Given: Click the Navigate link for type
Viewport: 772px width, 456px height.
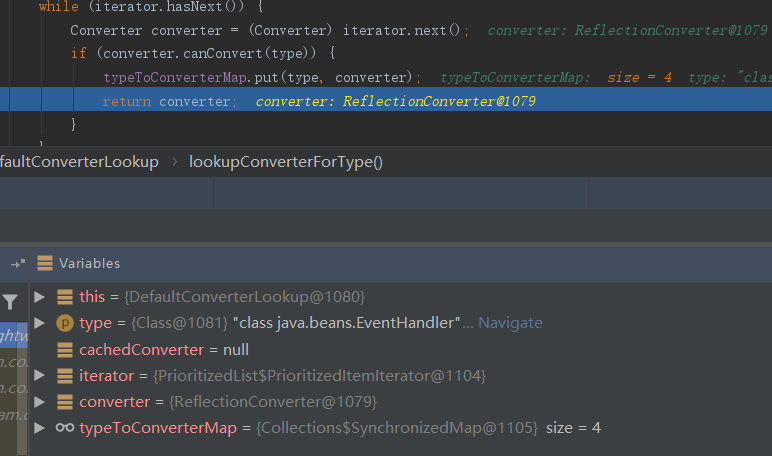Looking at the screenshot, I should pyautogui.click(x=510, y=323).
